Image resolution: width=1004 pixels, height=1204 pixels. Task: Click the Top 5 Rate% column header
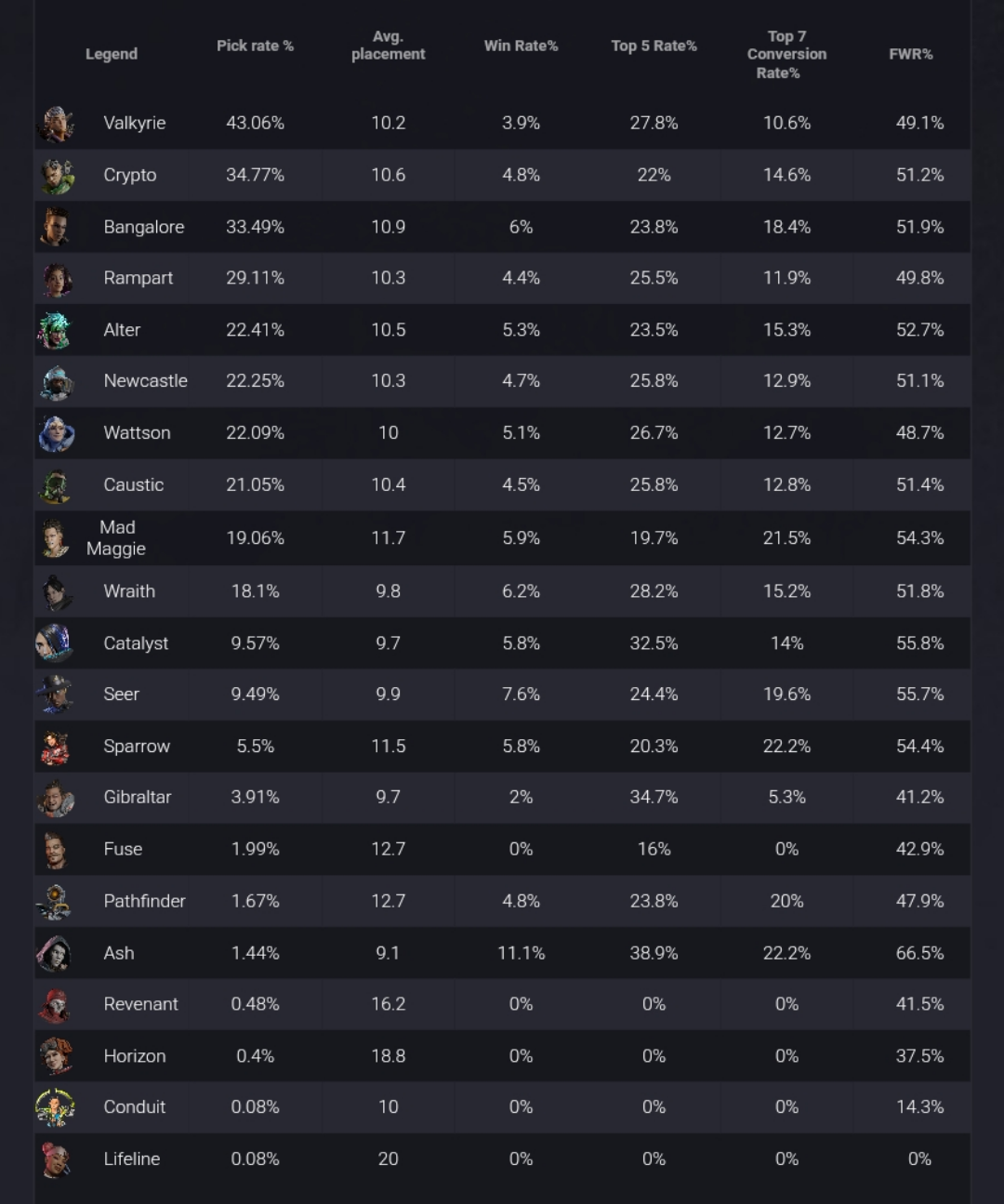pyautogui.click(x=654, y=46)
